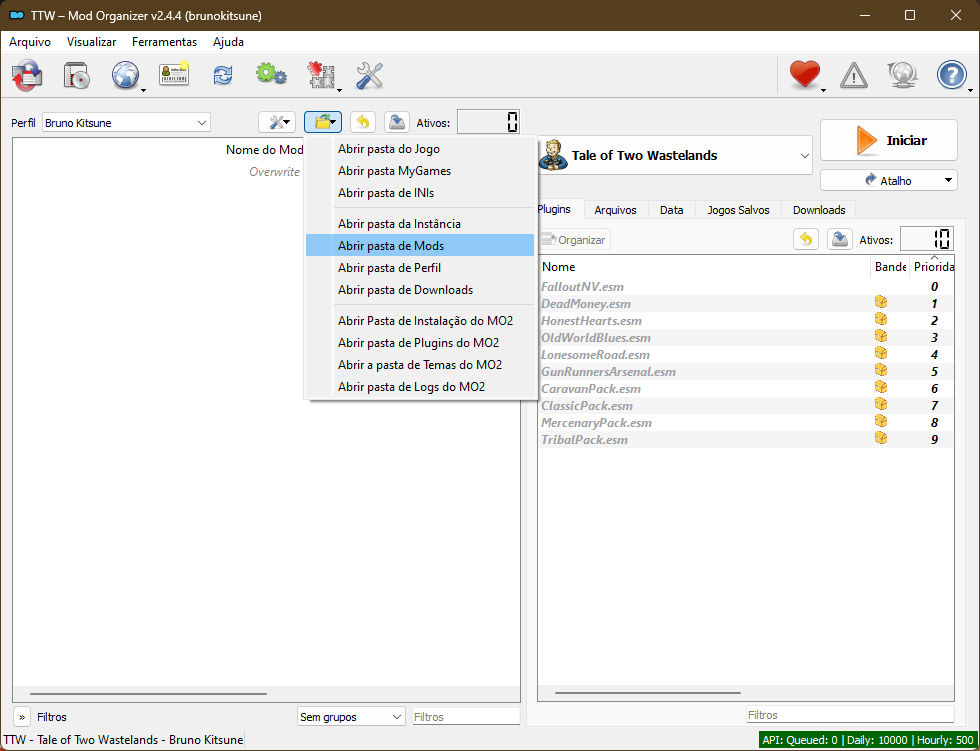Click the Organizar plugins button
The height and width of the screenshot is (751, 980).
pyautogui.click(x=574, y=240)
